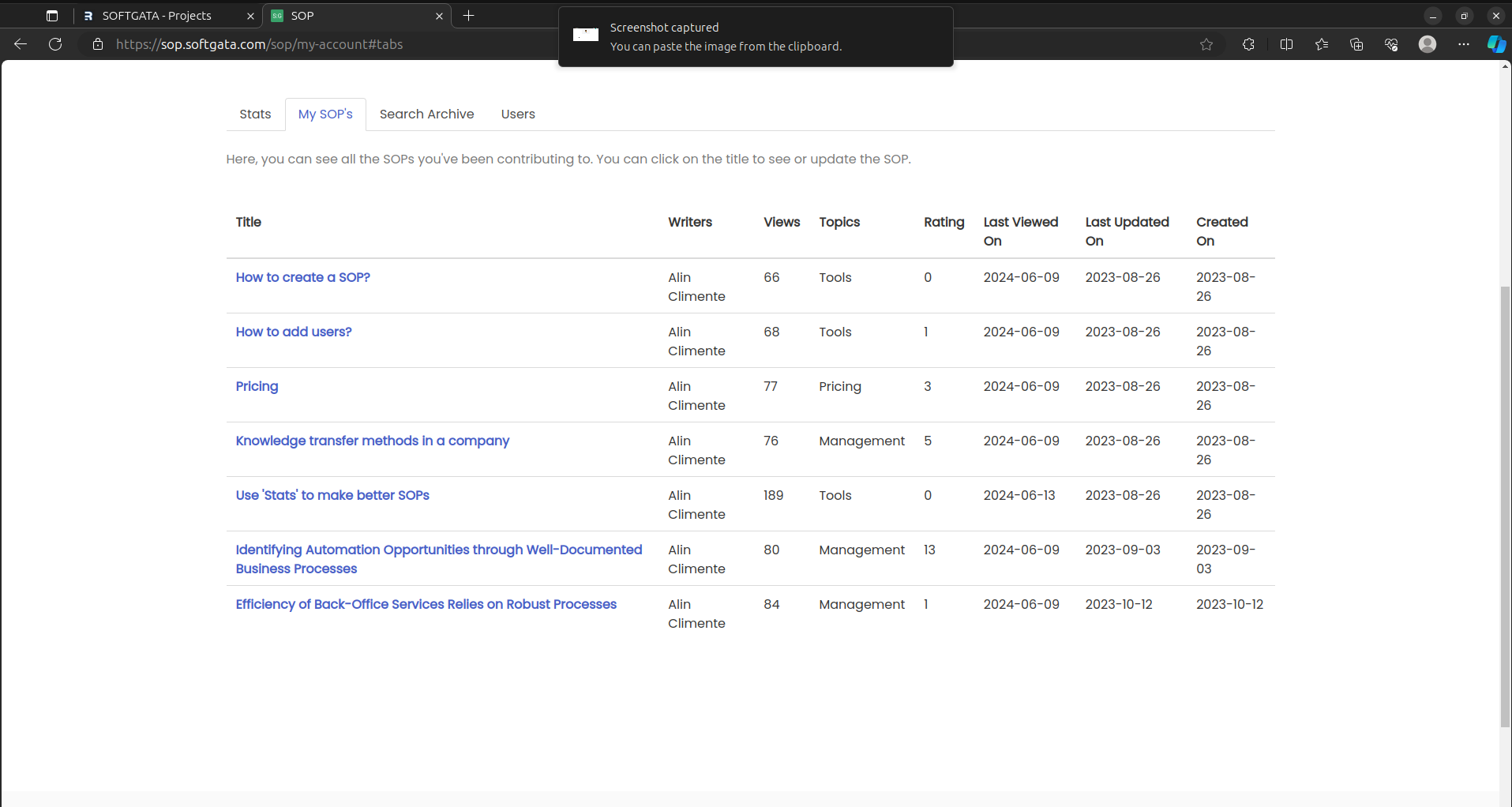1512x807 pixels.
Task: Reload the current page
Action: (55, 44)
